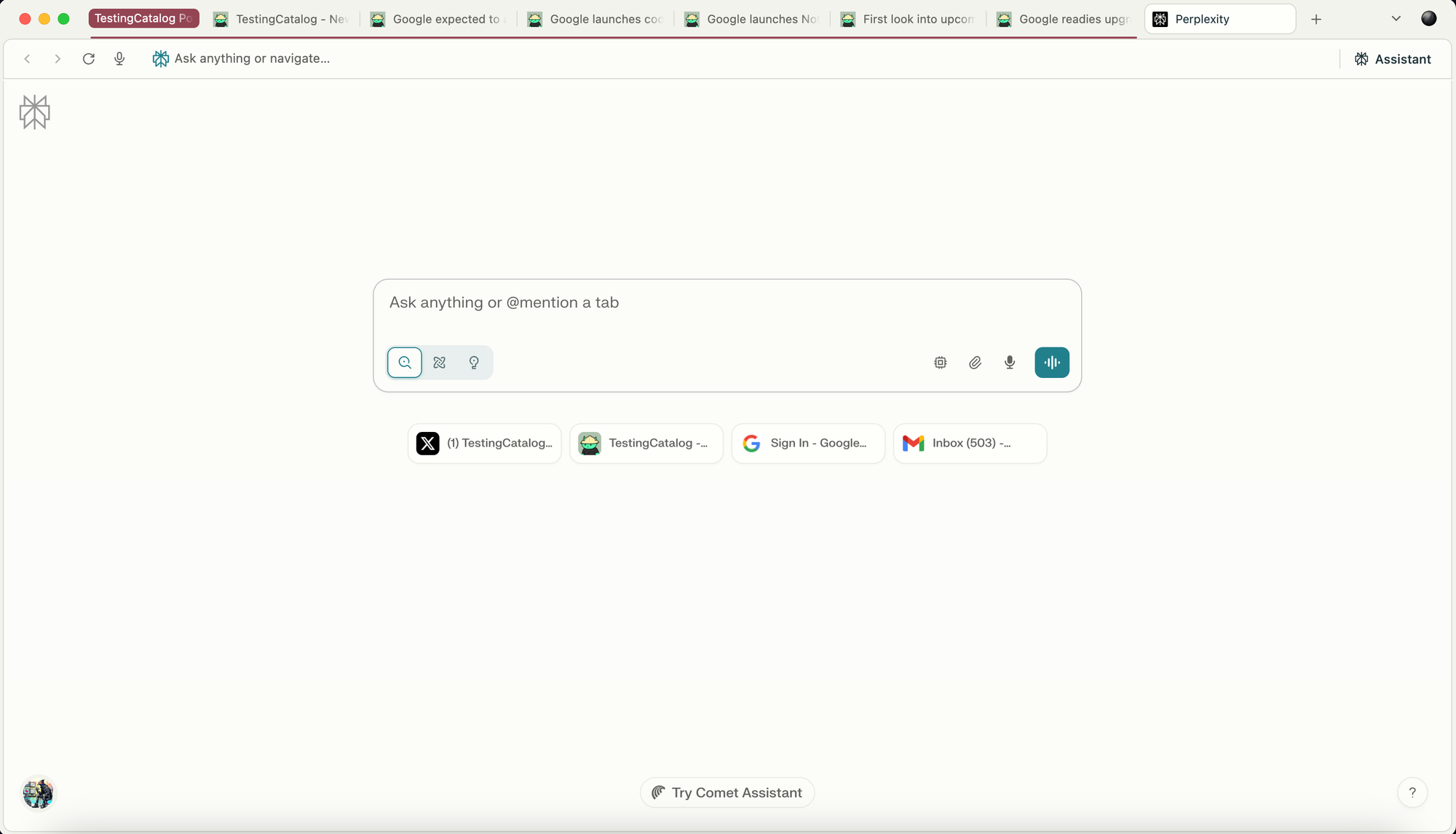Select the Search mode icon

405,363
